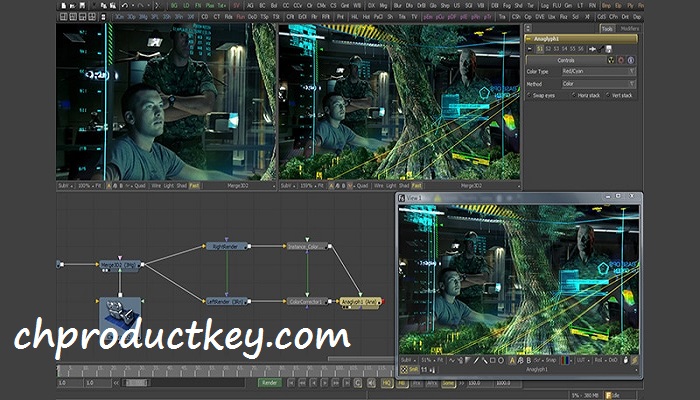The width and height of the screenshot is (700, 400).
Task: Select the Controls tab
Action: (x=566, y=60)
